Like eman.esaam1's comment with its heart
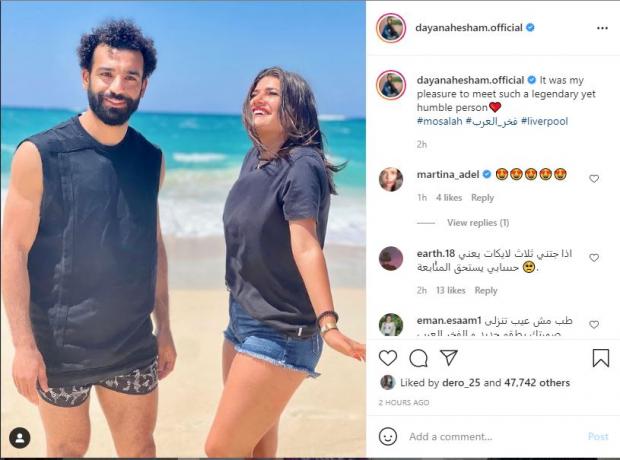 tap(594, 325)
